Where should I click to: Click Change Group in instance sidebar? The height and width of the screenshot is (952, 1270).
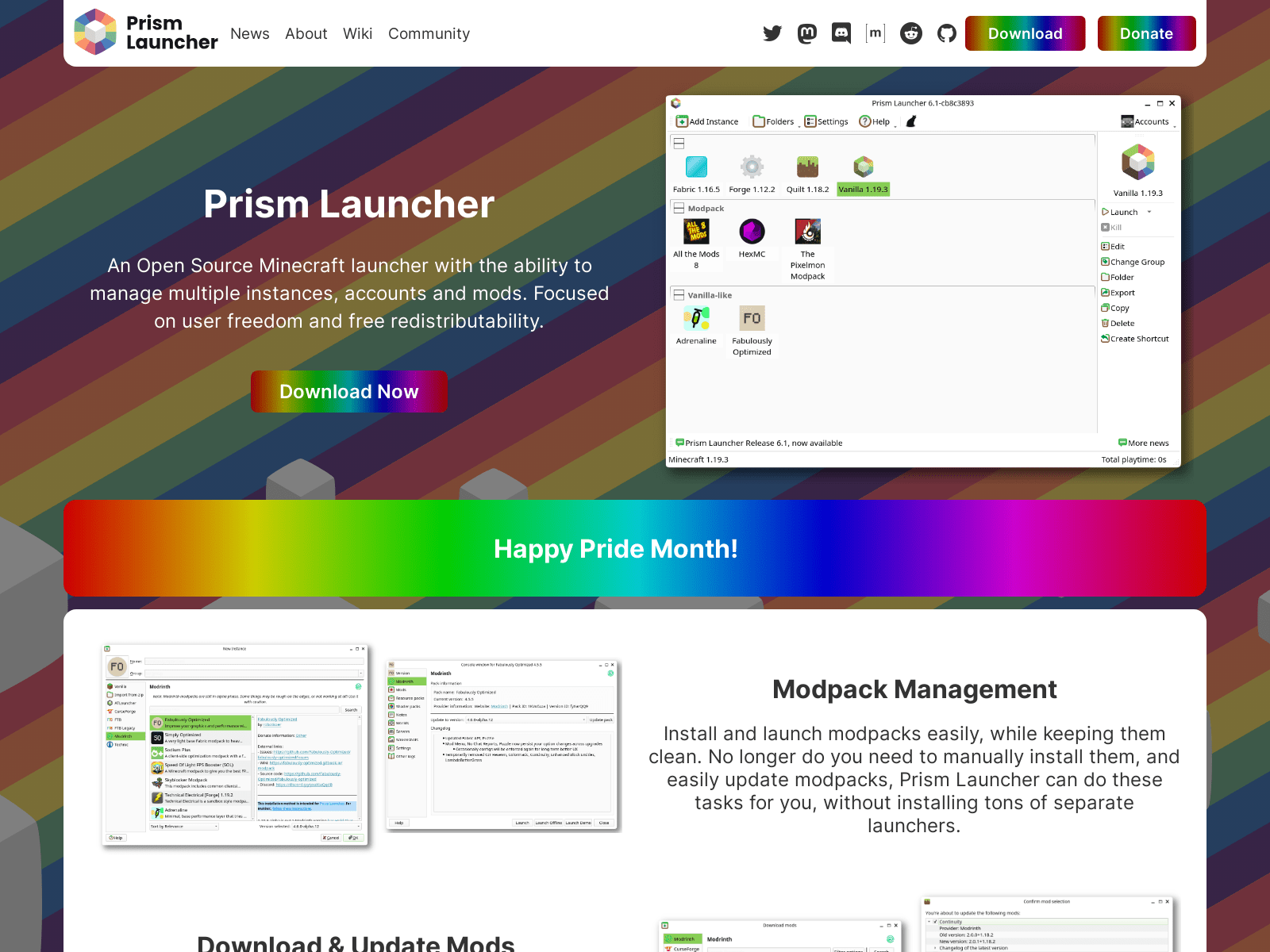[x=1133, y=262]
